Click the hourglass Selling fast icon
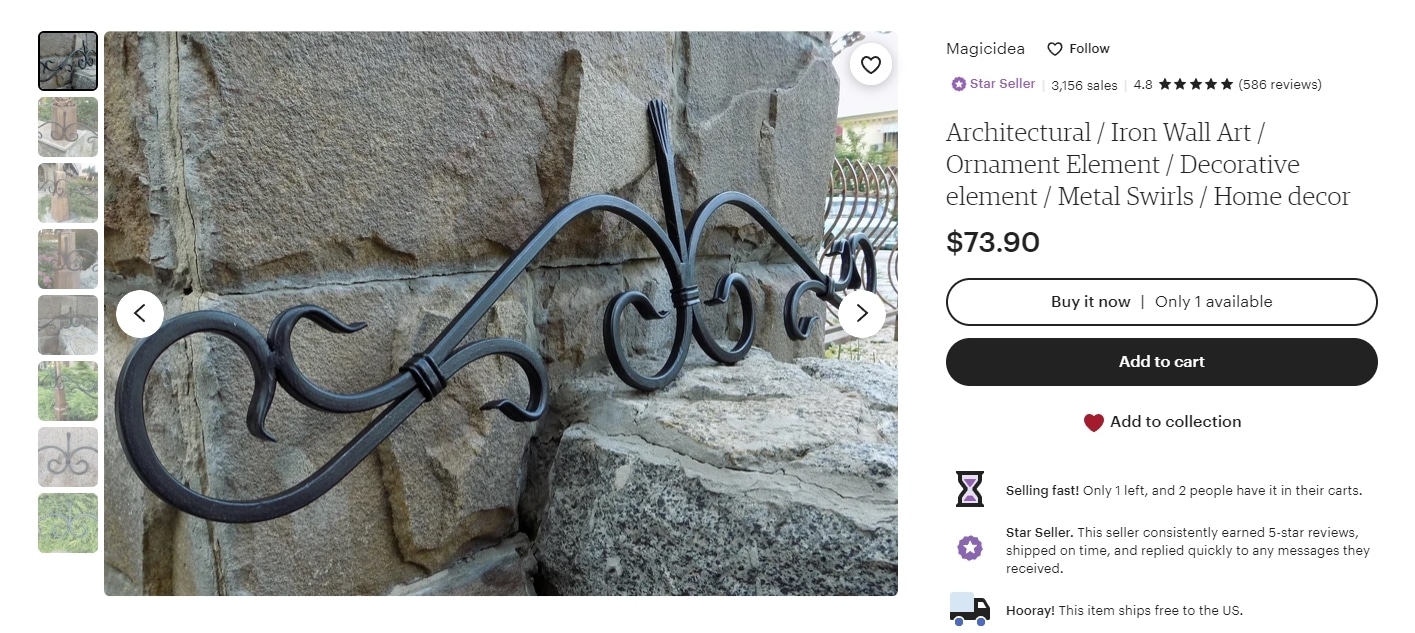The image size is (1415, 633). point(969,489)
